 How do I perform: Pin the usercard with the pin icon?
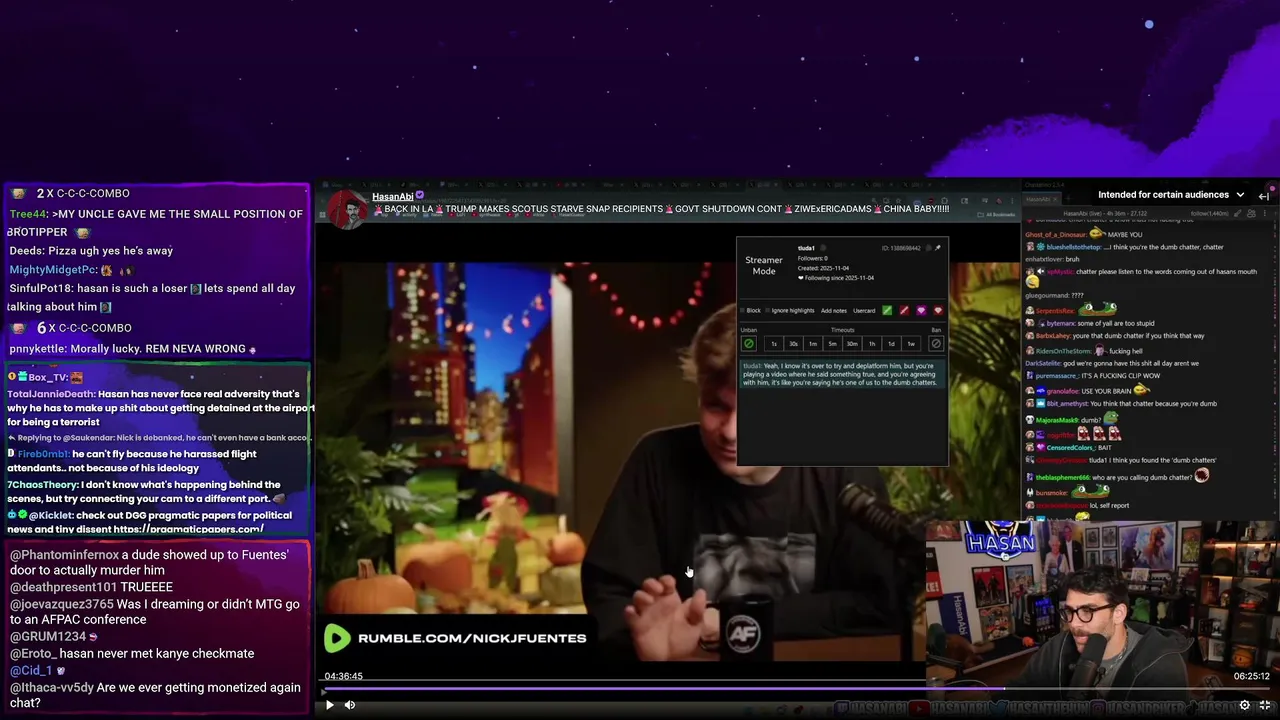[937, 248]
